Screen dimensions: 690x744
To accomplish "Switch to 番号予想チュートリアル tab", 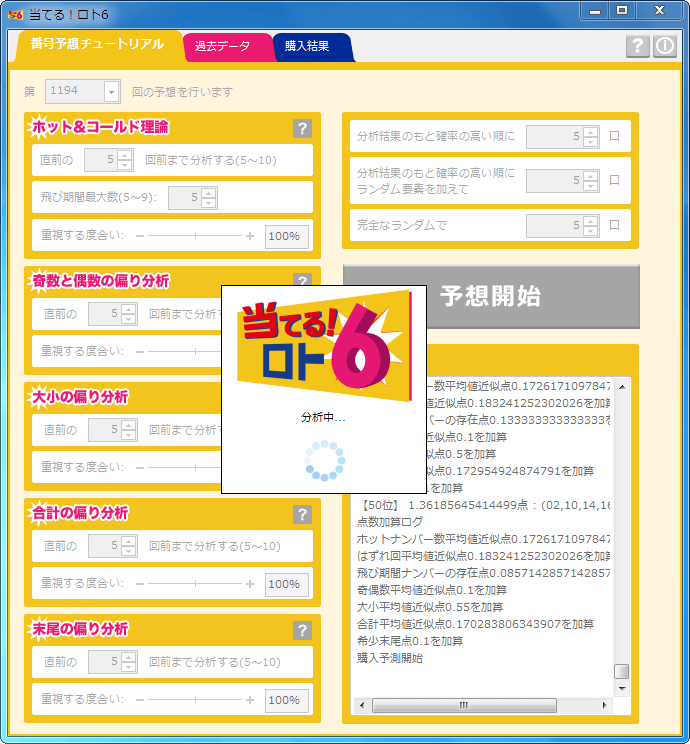I will pyautogui.click(x=97, y=45).
